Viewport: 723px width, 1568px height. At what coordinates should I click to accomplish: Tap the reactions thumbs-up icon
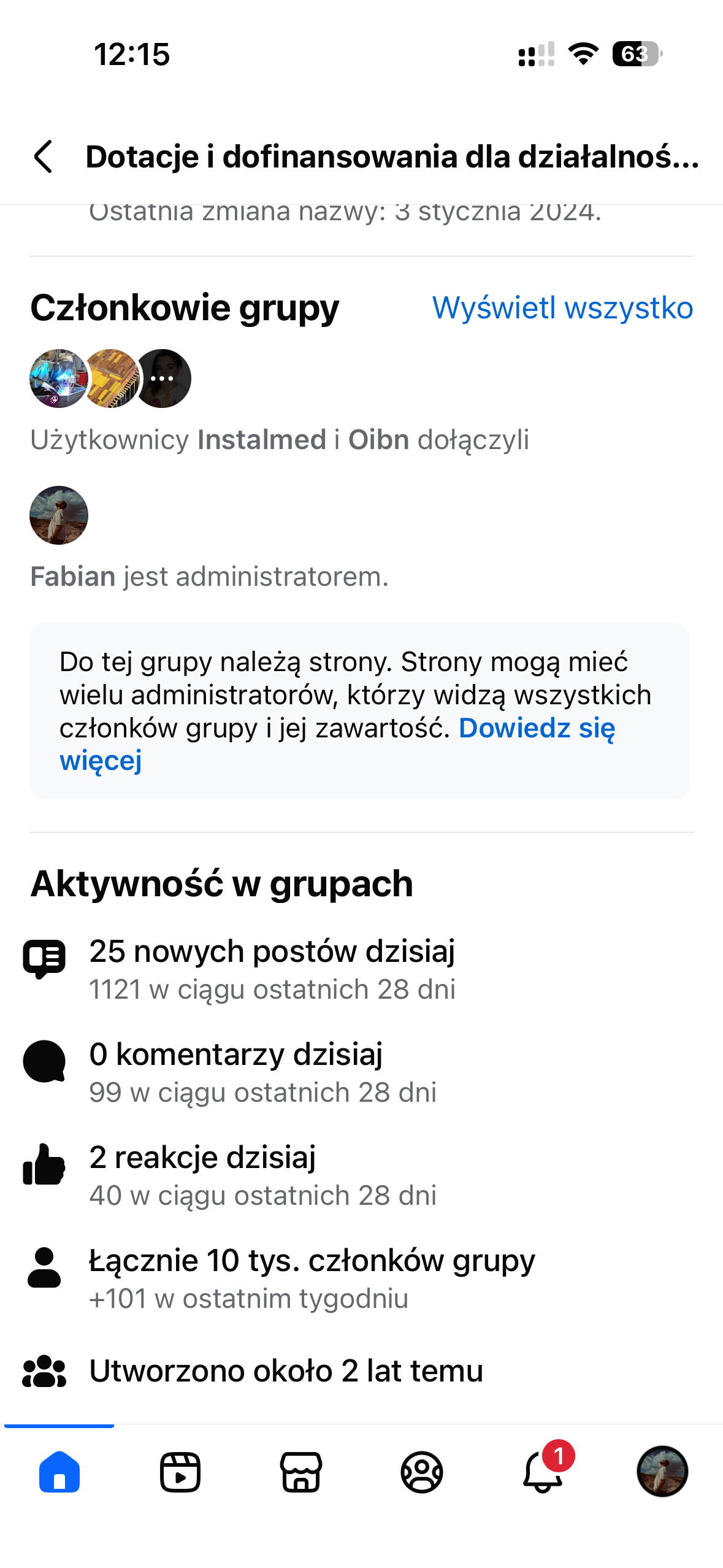point(44,1164)
